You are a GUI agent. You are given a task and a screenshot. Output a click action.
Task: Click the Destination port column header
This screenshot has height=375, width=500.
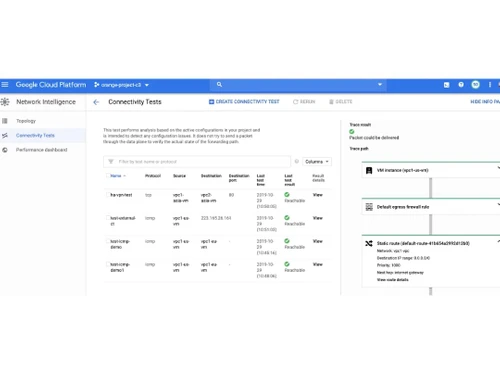tap(239, 178)
